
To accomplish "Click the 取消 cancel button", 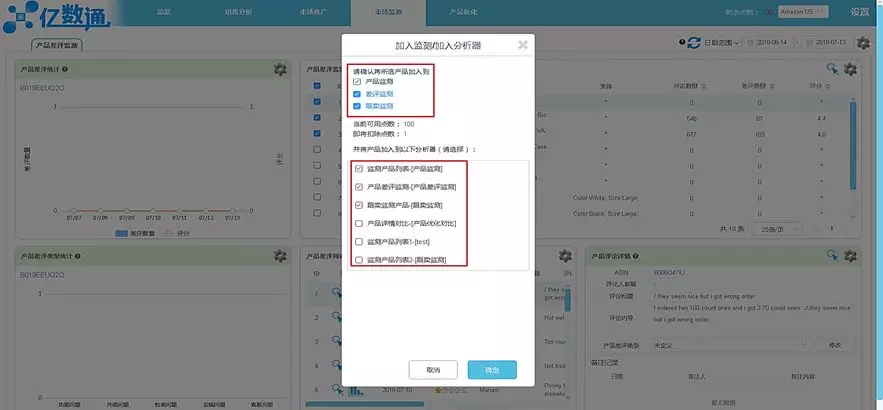I will tap(433, 370).
